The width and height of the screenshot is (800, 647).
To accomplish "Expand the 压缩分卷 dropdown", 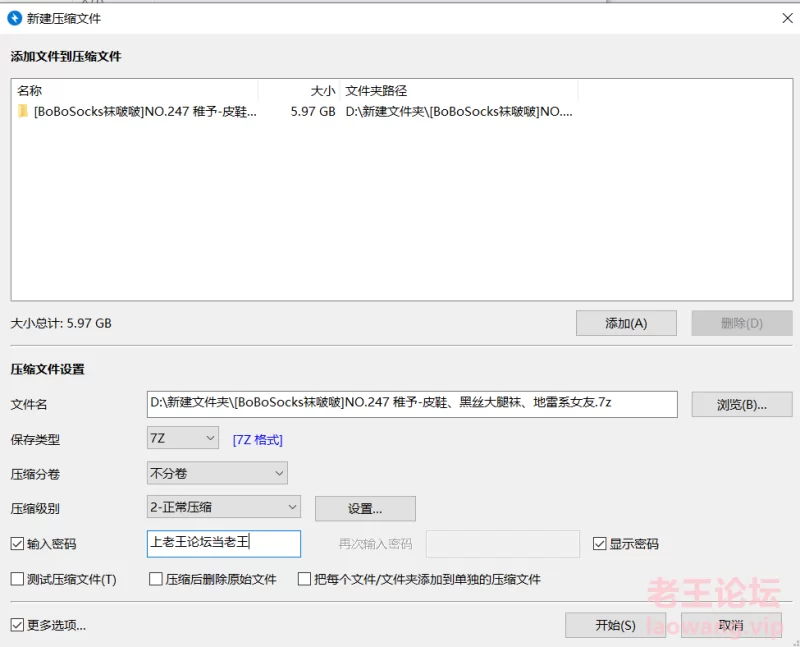I will pos(217,473).
